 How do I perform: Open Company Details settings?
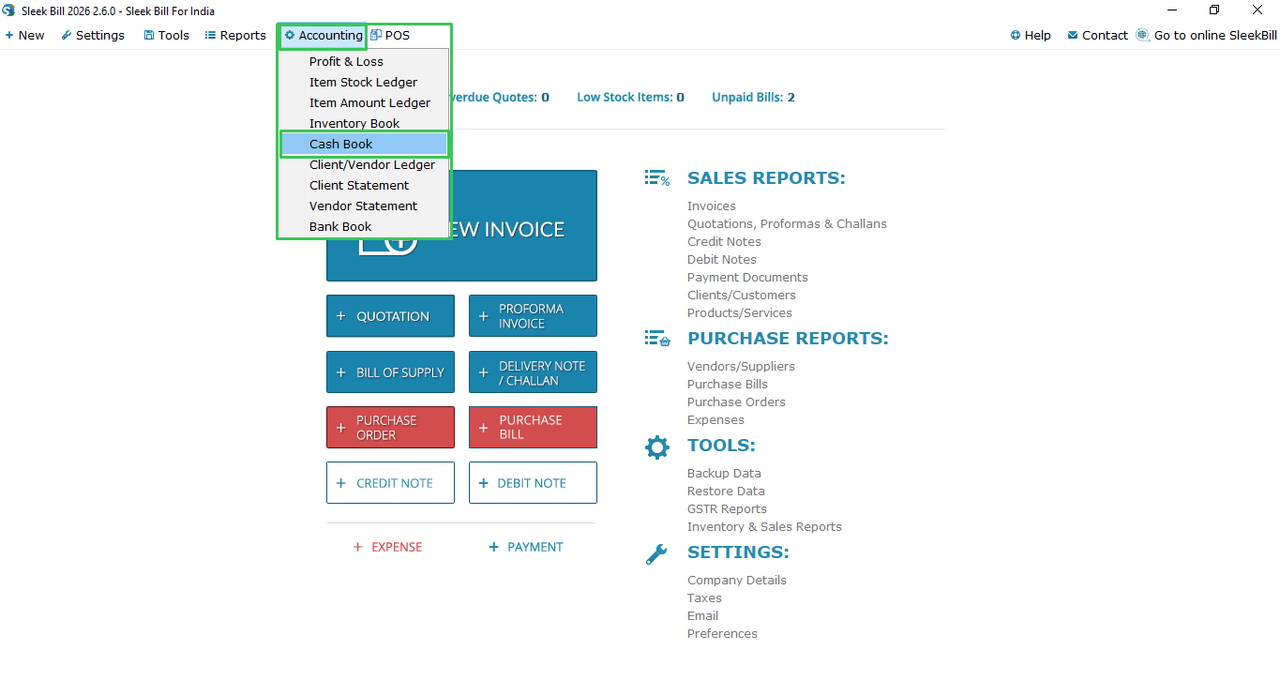(x=737, y=580)
